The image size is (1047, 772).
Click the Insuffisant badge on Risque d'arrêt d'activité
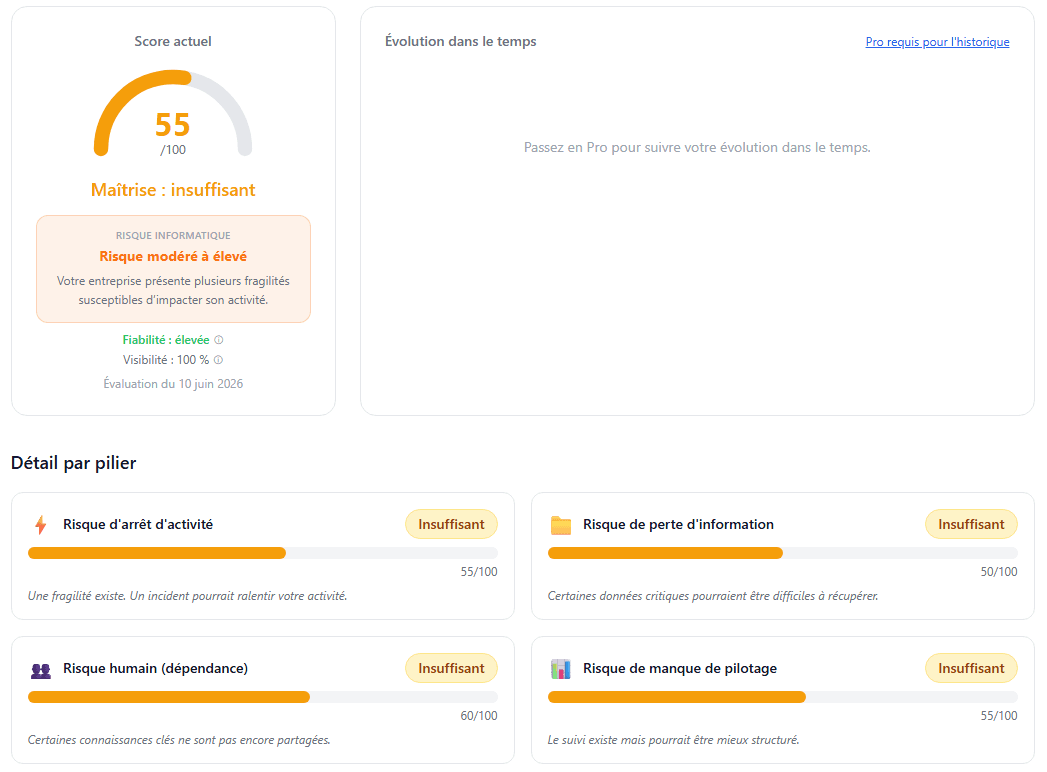pyautogui.click(x=451, y=524)
